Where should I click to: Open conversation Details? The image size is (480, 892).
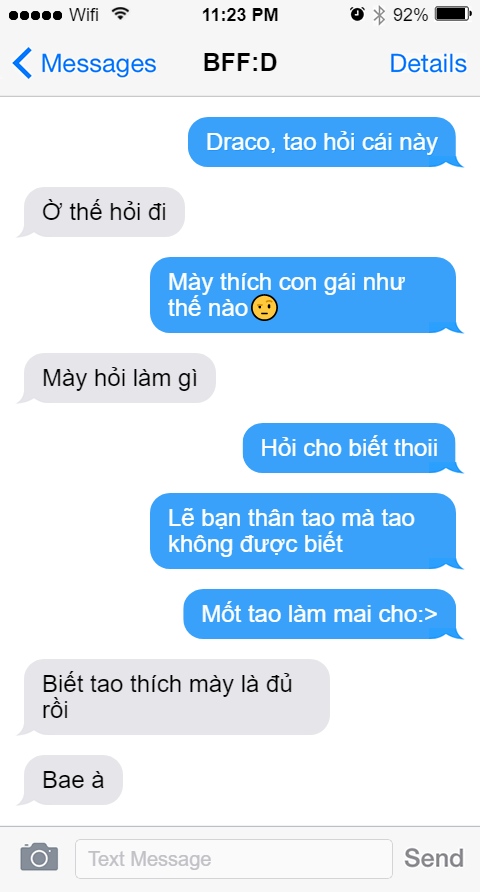(x=428, y=63)
